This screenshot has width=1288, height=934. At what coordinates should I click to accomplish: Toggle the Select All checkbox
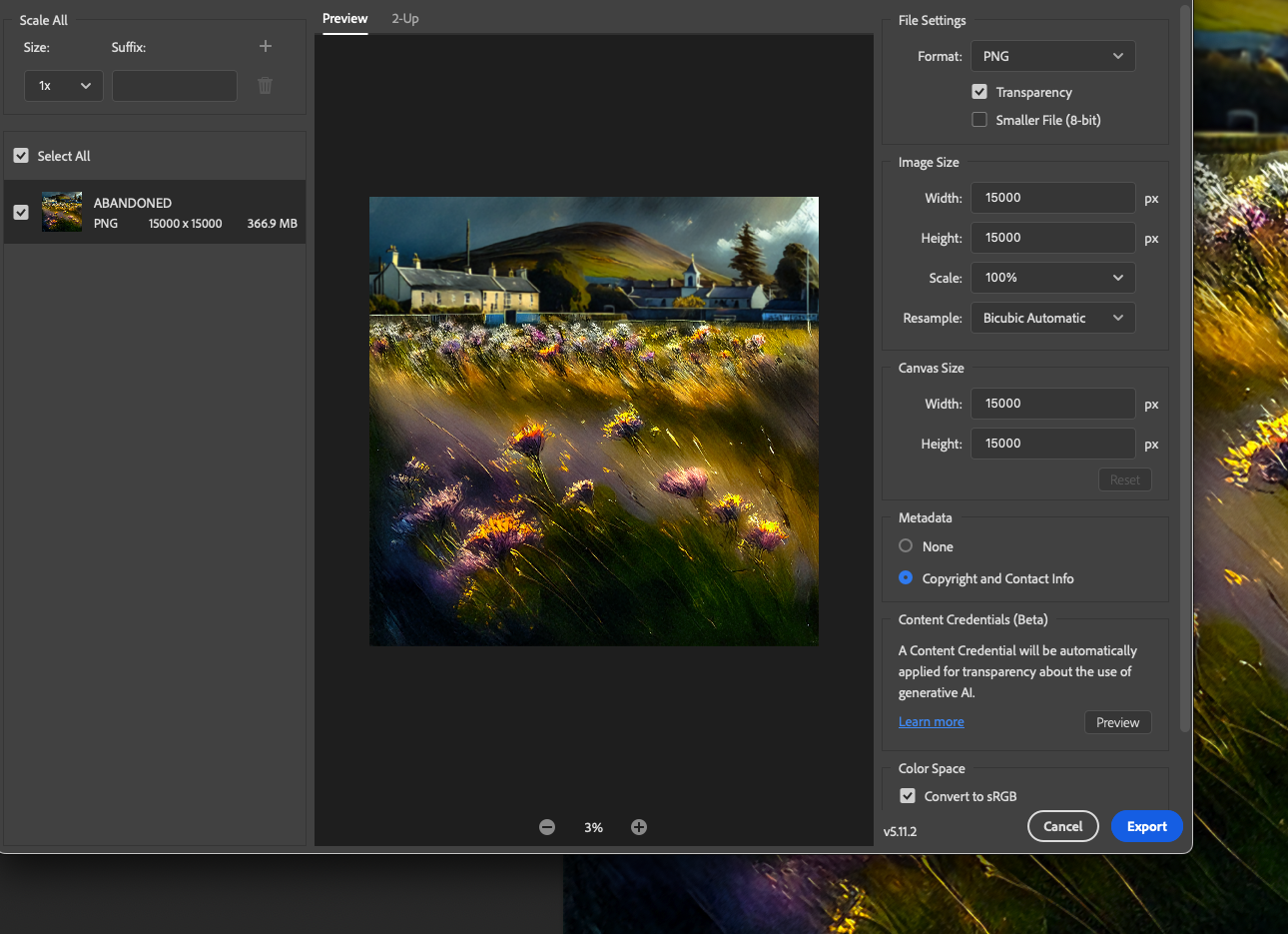[21, 156]
